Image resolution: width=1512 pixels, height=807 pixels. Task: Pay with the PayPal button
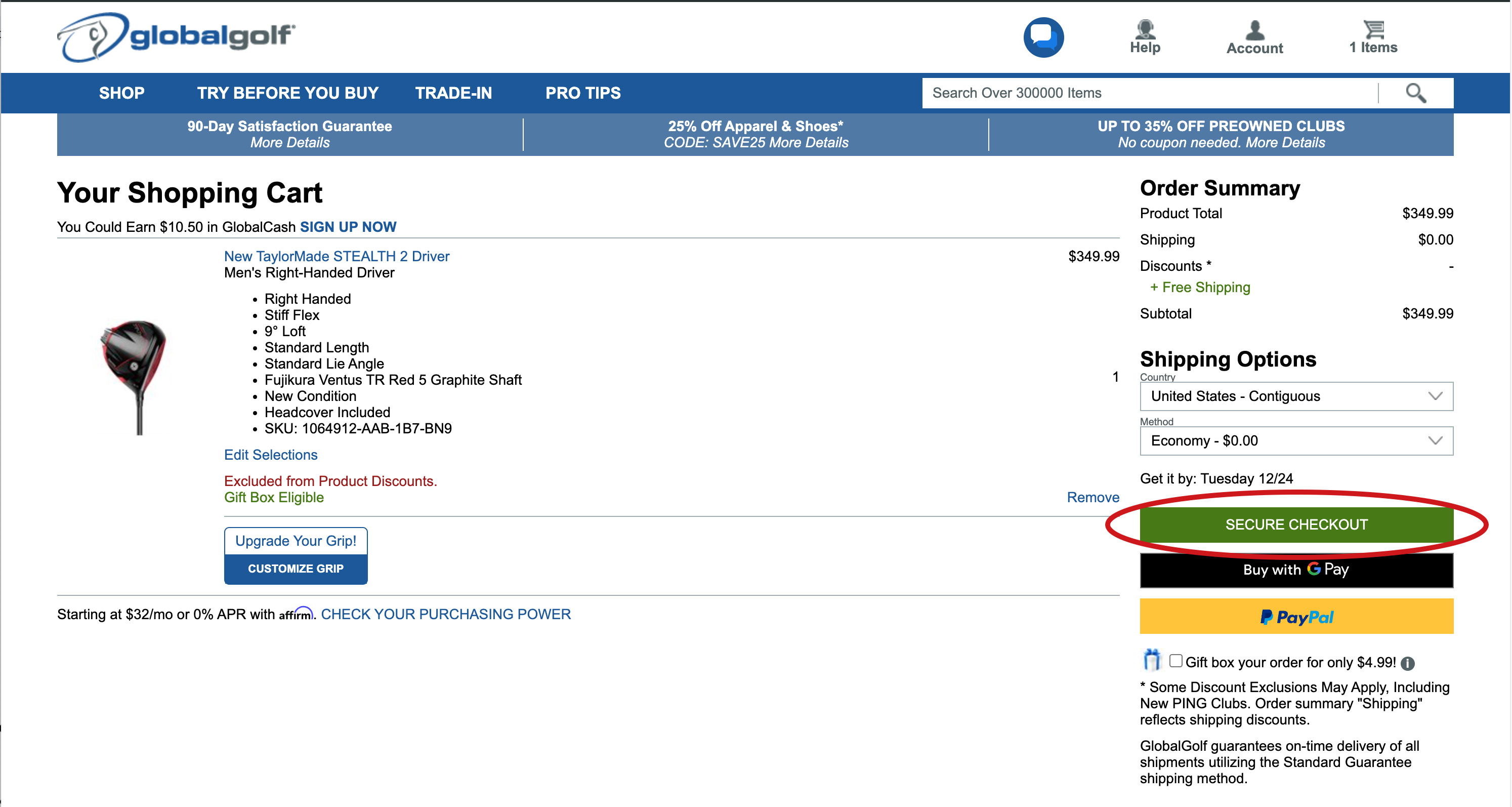[x=1295, y=616]
